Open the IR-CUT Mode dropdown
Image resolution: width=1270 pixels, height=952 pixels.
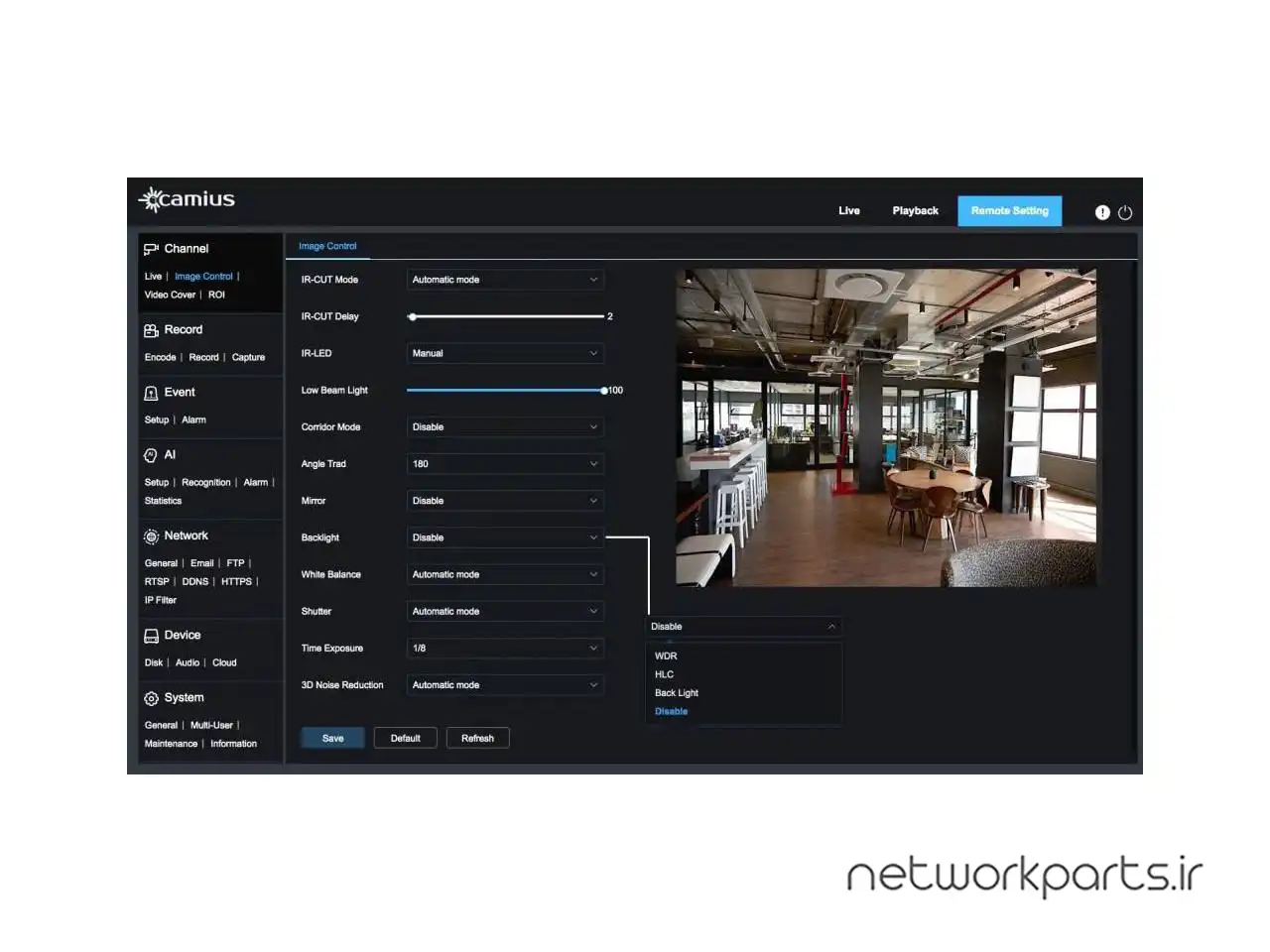pos(505,280)
